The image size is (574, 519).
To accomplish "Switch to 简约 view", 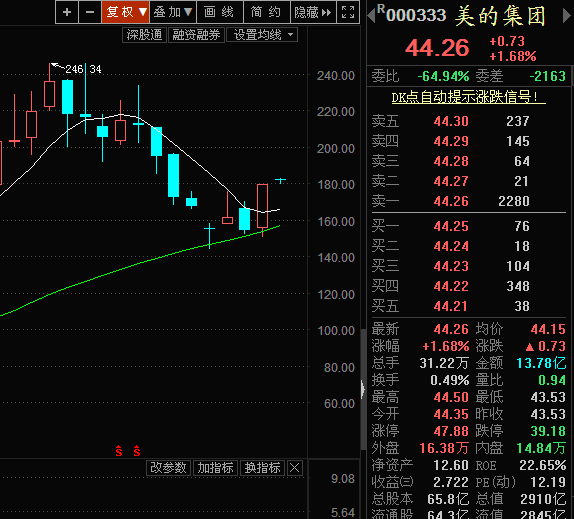I will [266, 12].
